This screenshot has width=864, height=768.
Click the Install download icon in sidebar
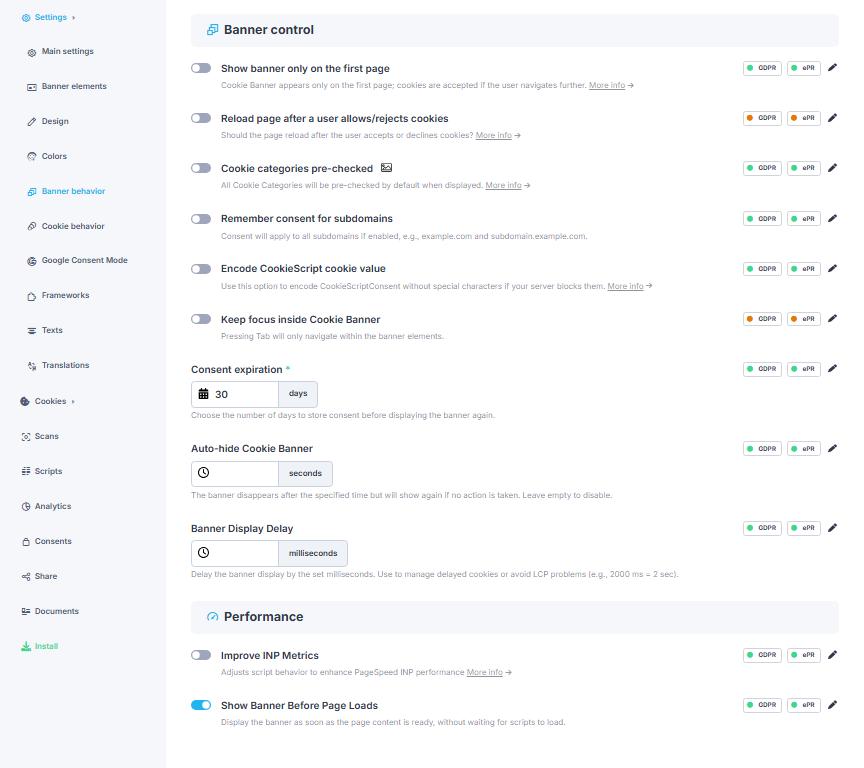click(26, 646)
